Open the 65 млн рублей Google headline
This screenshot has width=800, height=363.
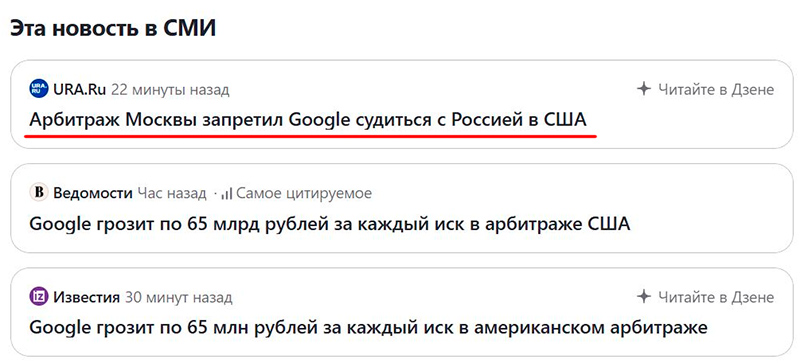tap(368, 327)
